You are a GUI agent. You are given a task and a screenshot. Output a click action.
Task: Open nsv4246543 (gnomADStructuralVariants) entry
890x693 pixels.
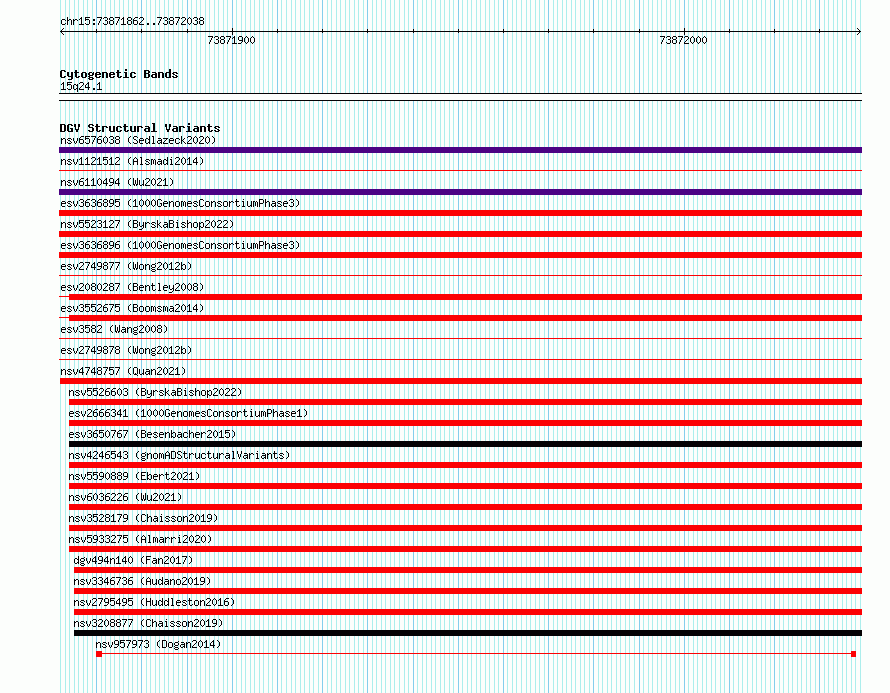(x=179, y=455)
